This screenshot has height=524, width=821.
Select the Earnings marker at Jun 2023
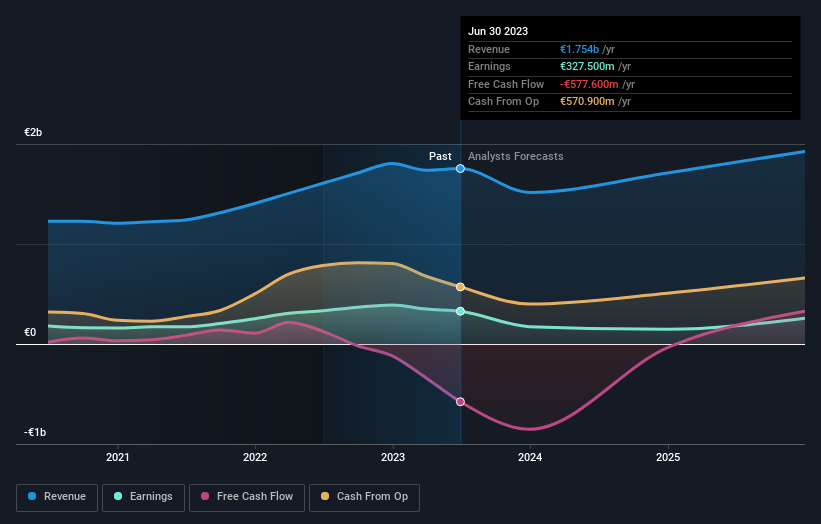coord(460,311)
